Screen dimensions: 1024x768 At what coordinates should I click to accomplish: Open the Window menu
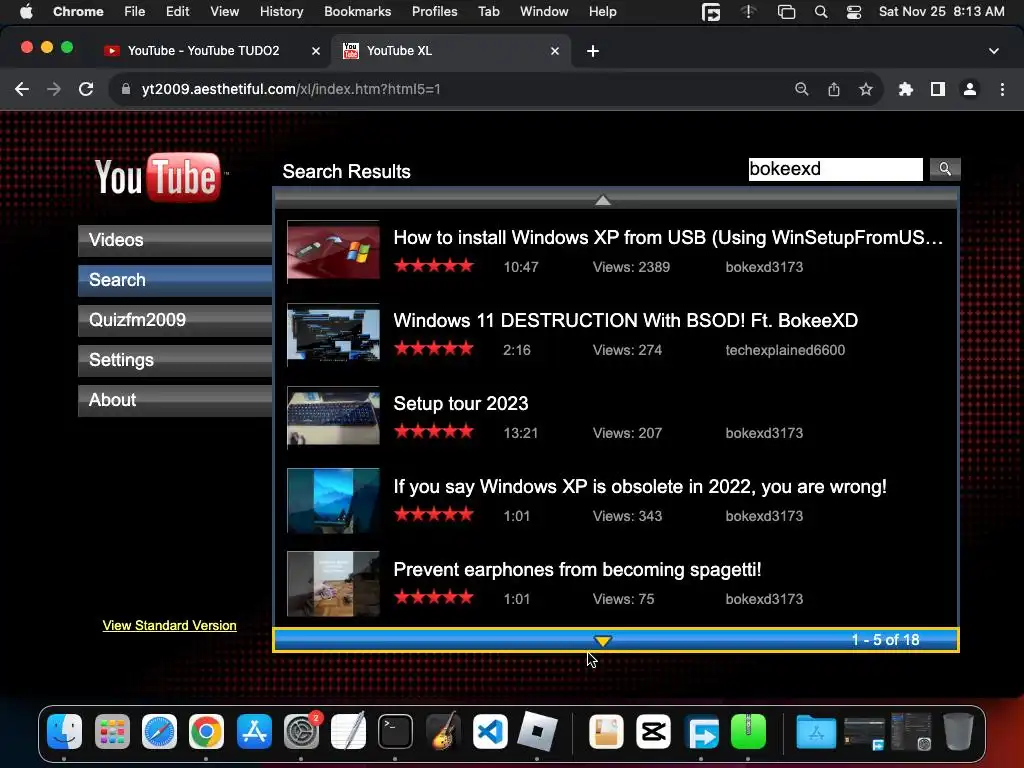[544, 12]
